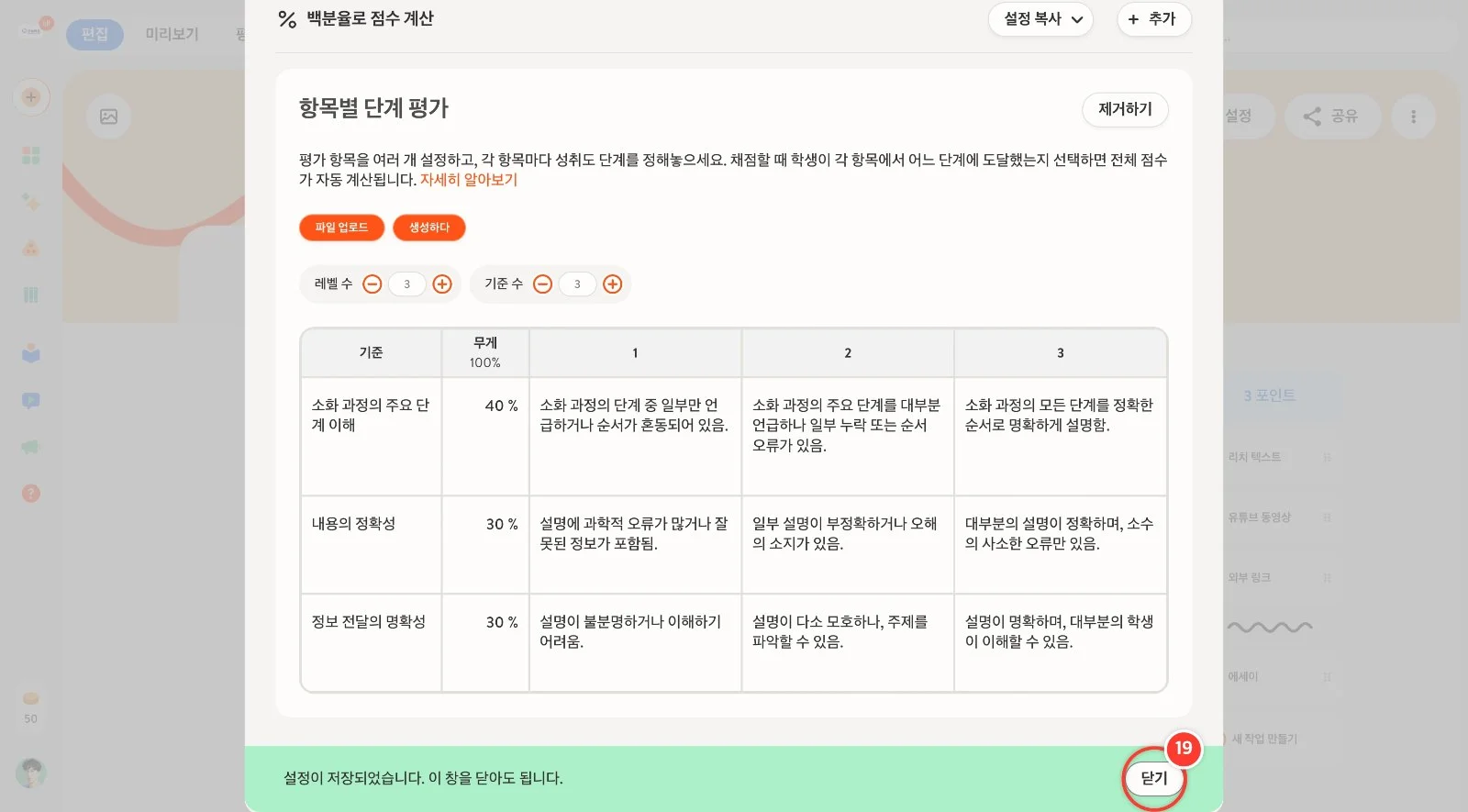Screen dimensions: 1468x812
Task: Click the 공유 share button in background
Action: pos(1332,117)
